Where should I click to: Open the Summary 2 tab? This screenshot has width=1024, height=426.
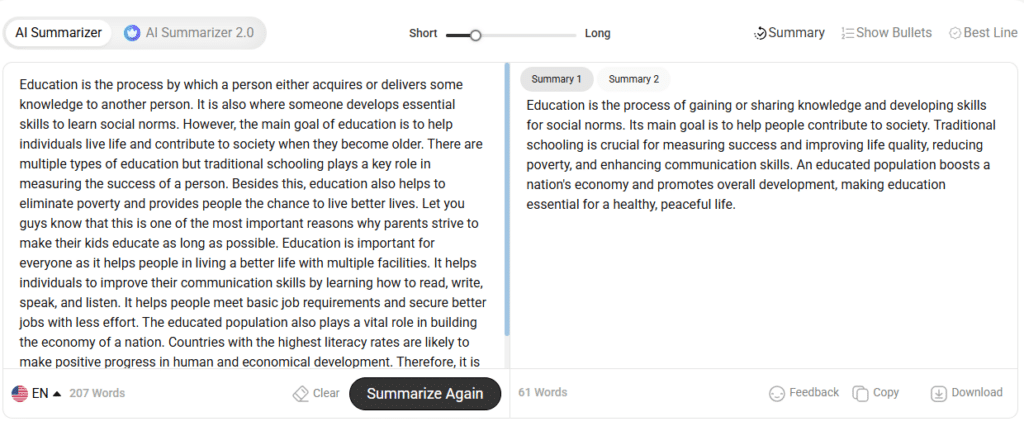coord(634,79)
